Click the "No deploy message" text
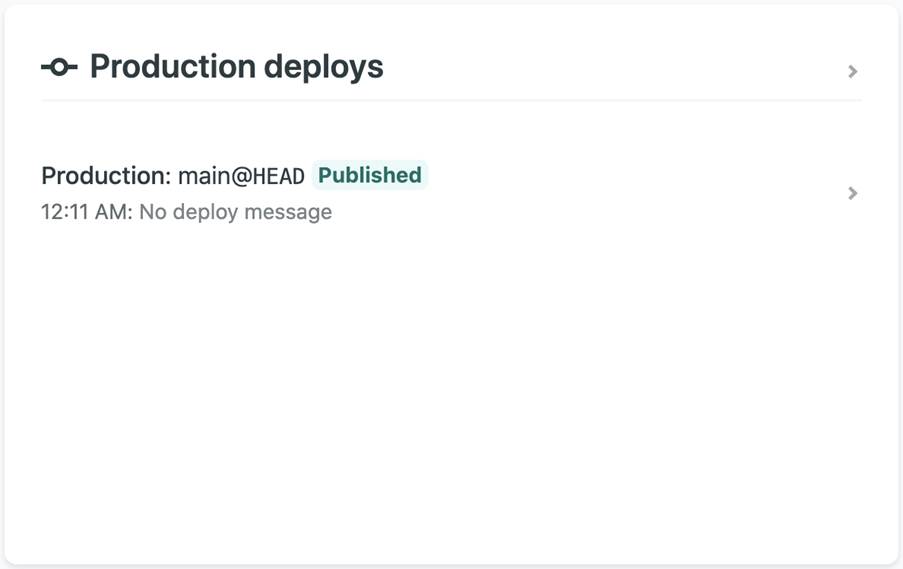Image resolution: width=903 pixels, height=569 pixels. point(235,212)
